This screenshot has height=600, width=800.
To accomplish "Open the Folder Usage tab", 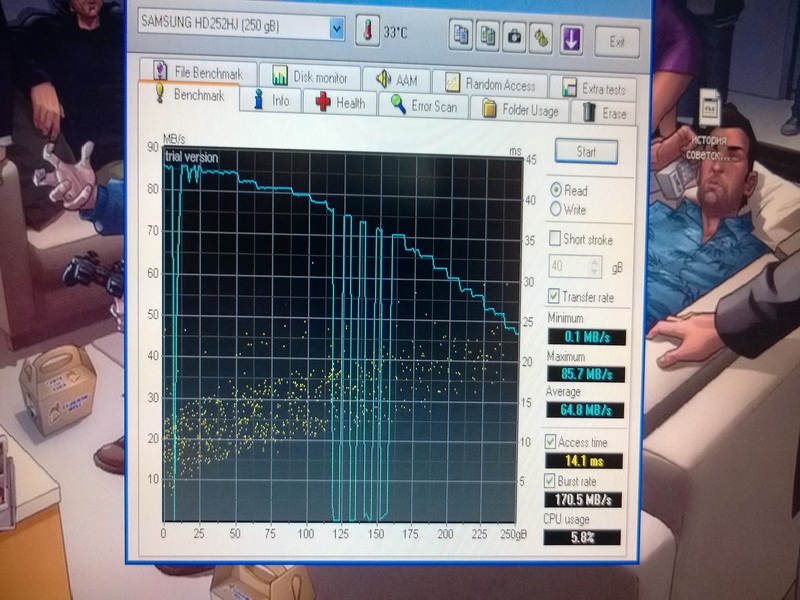I will pyautogui.click(x=520, y=109).
